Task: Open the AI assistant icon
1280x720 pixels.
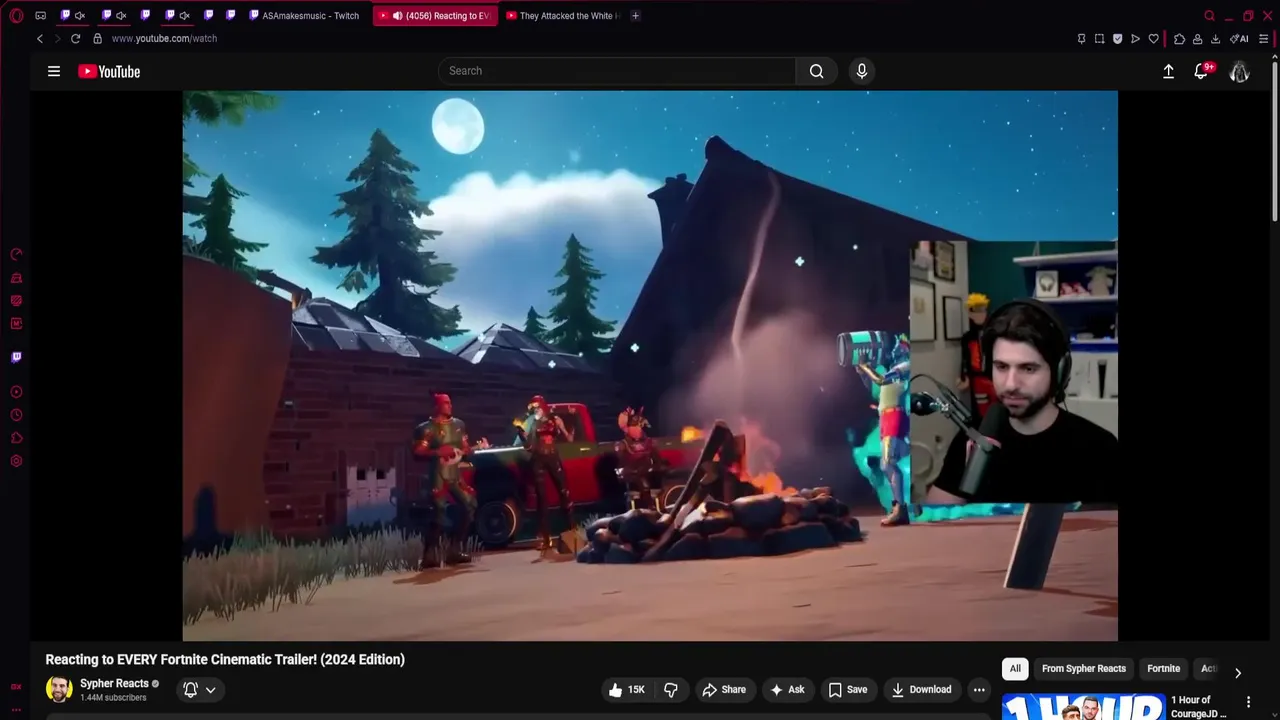Action: pos(1239,38)
